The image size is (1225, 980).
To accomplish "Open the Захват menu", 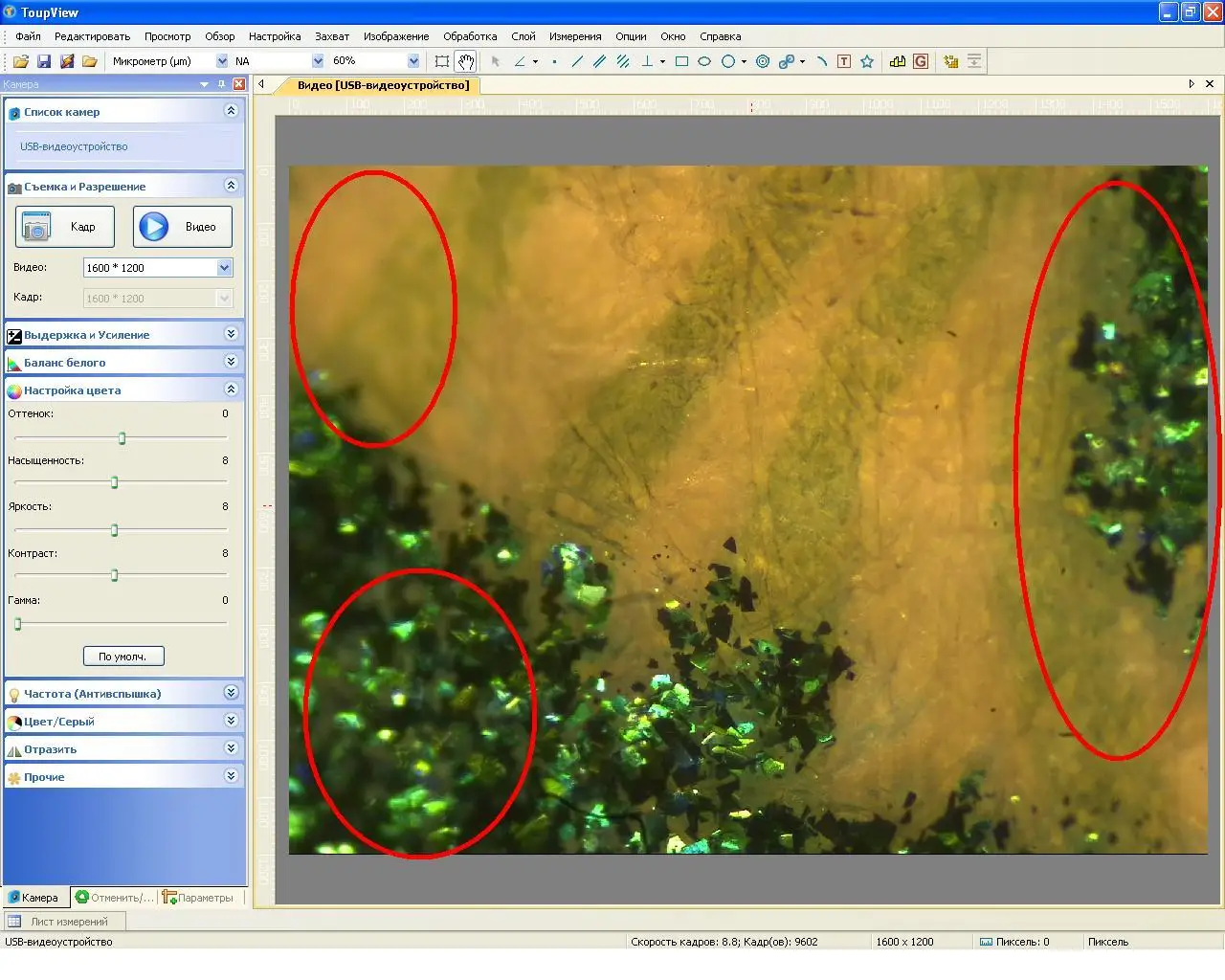I will [x=332, y=36].
